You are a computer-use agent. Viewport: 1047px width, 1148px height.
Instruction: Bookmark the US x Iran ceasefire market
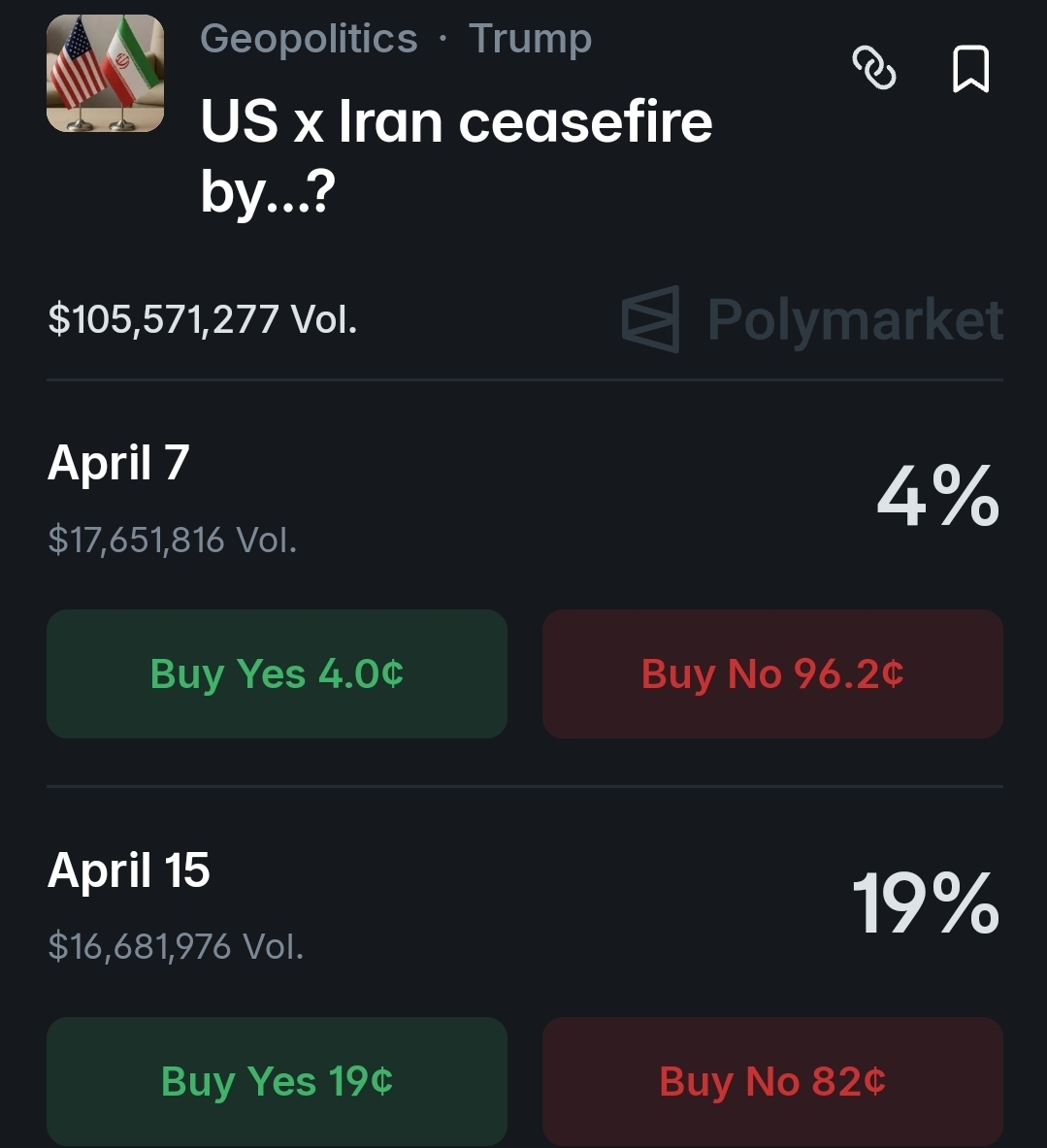point(970,69)
